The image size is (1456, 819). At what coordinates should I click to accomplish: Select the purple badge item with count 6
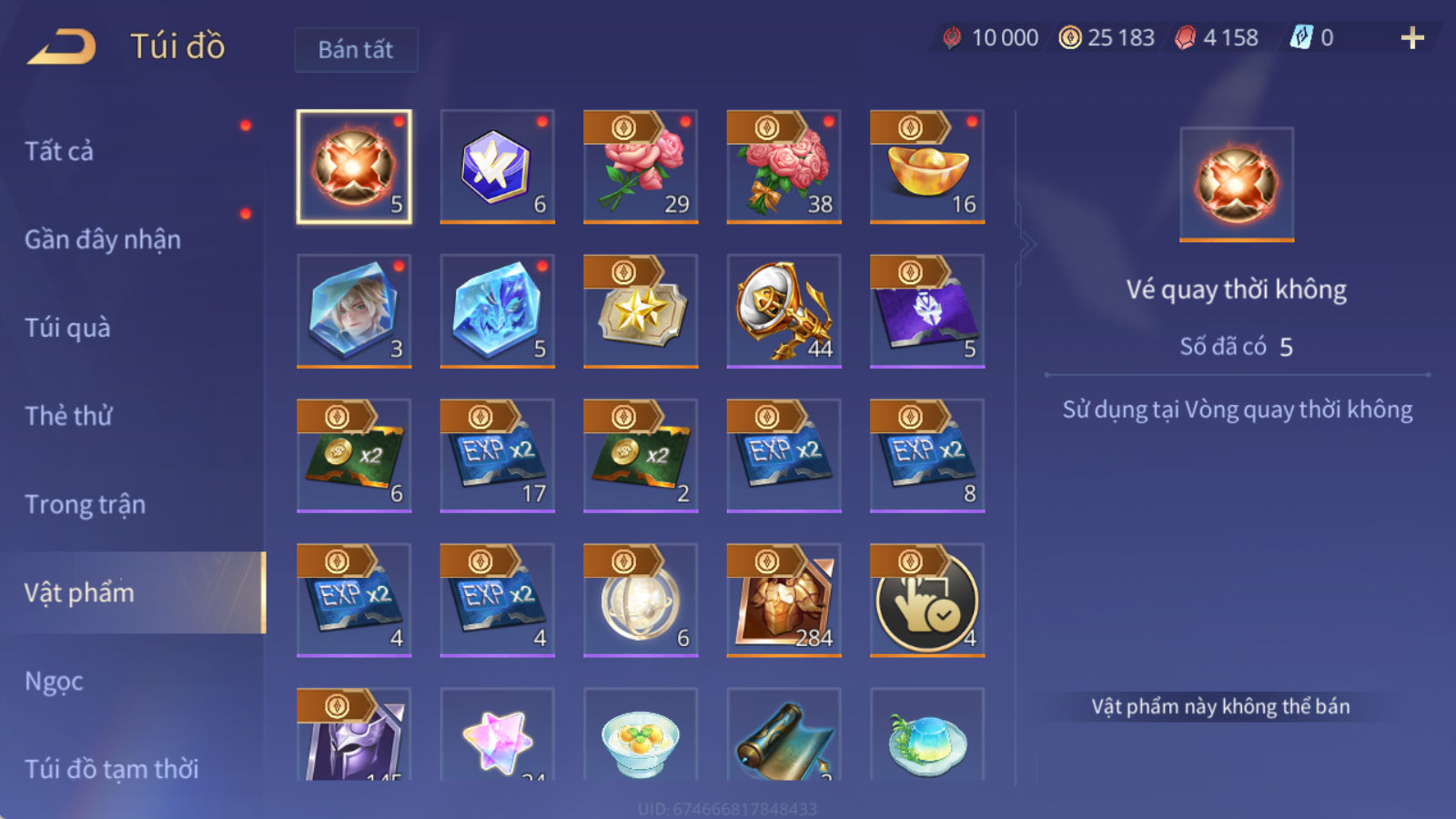(x=497, y=167)
